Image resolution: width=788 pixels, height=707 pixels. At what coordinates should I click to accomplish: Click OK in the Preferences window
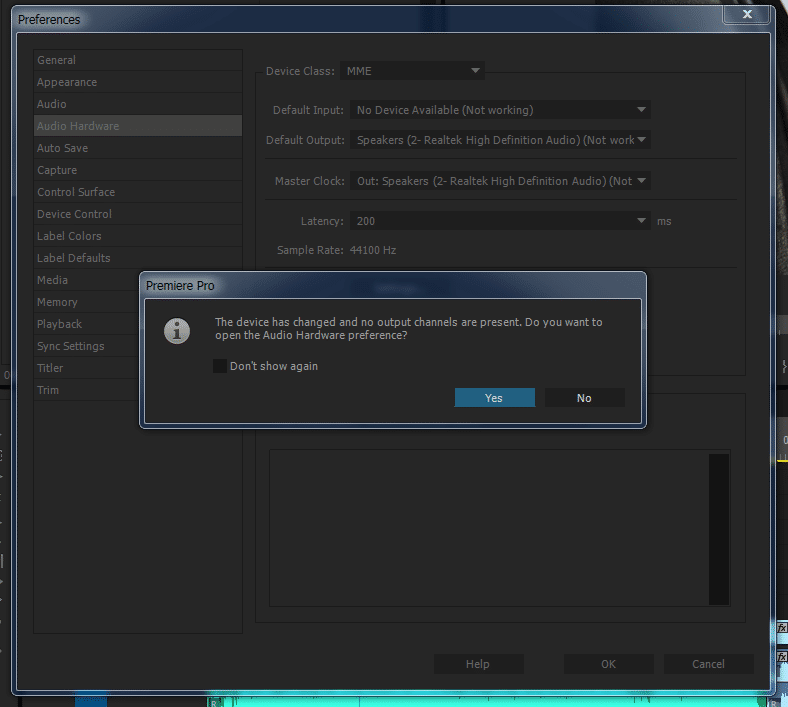coord(609,664)
